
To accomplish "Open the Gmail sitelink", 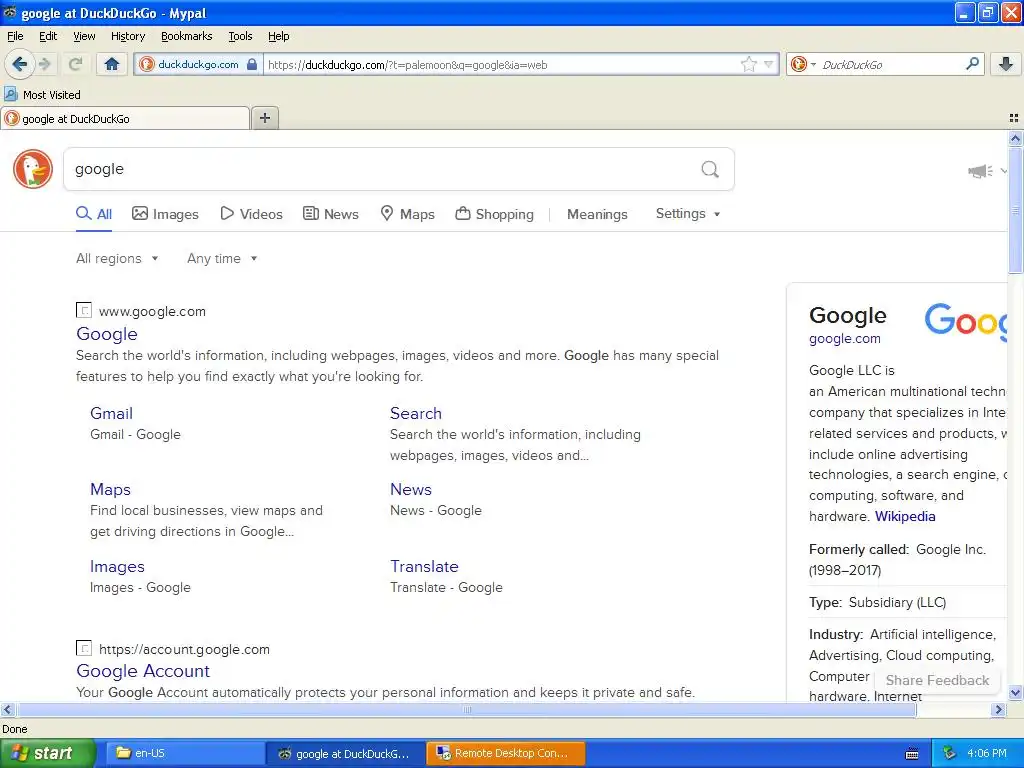I will 112,413.
